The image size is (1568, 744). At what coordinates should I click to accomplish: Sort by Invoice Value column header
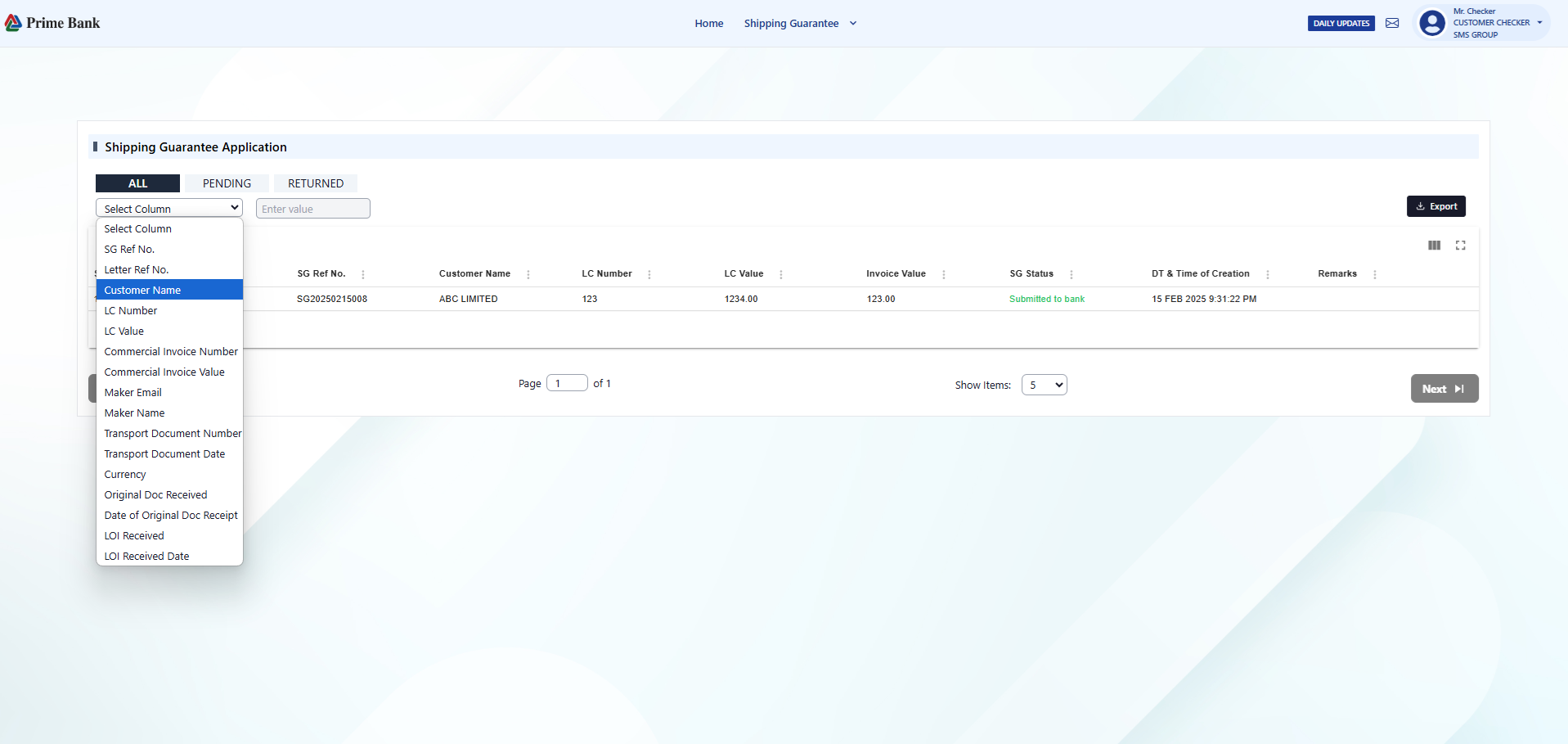click(896, 273)
